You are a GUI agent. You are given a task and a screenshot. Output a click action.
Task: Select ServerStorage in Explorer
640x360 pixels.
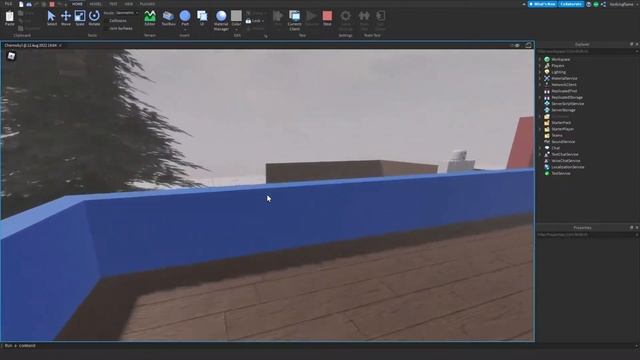[563, 110]
